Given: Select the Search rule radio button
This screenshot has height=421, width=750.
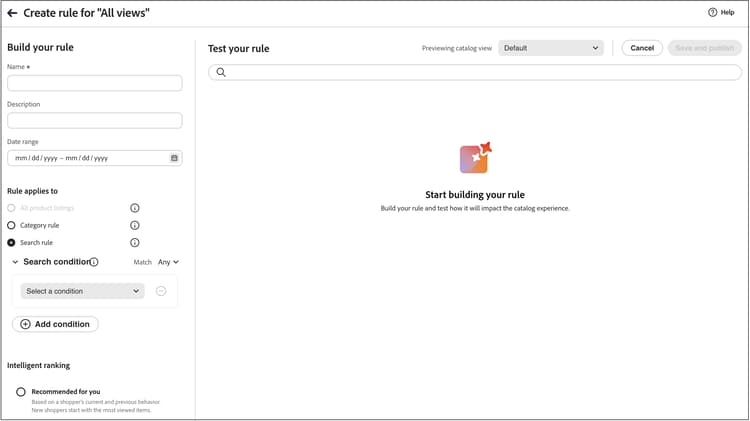Looking at the screenshot, I should click(x=11, y=243).
